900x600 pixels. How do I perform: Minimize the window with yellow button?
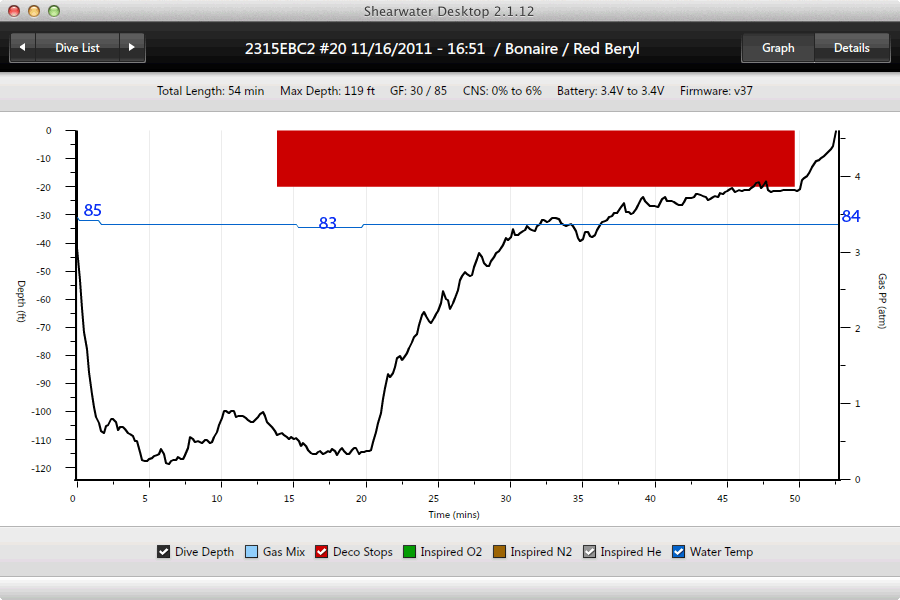pyautogui.click(x=33, y=10)
